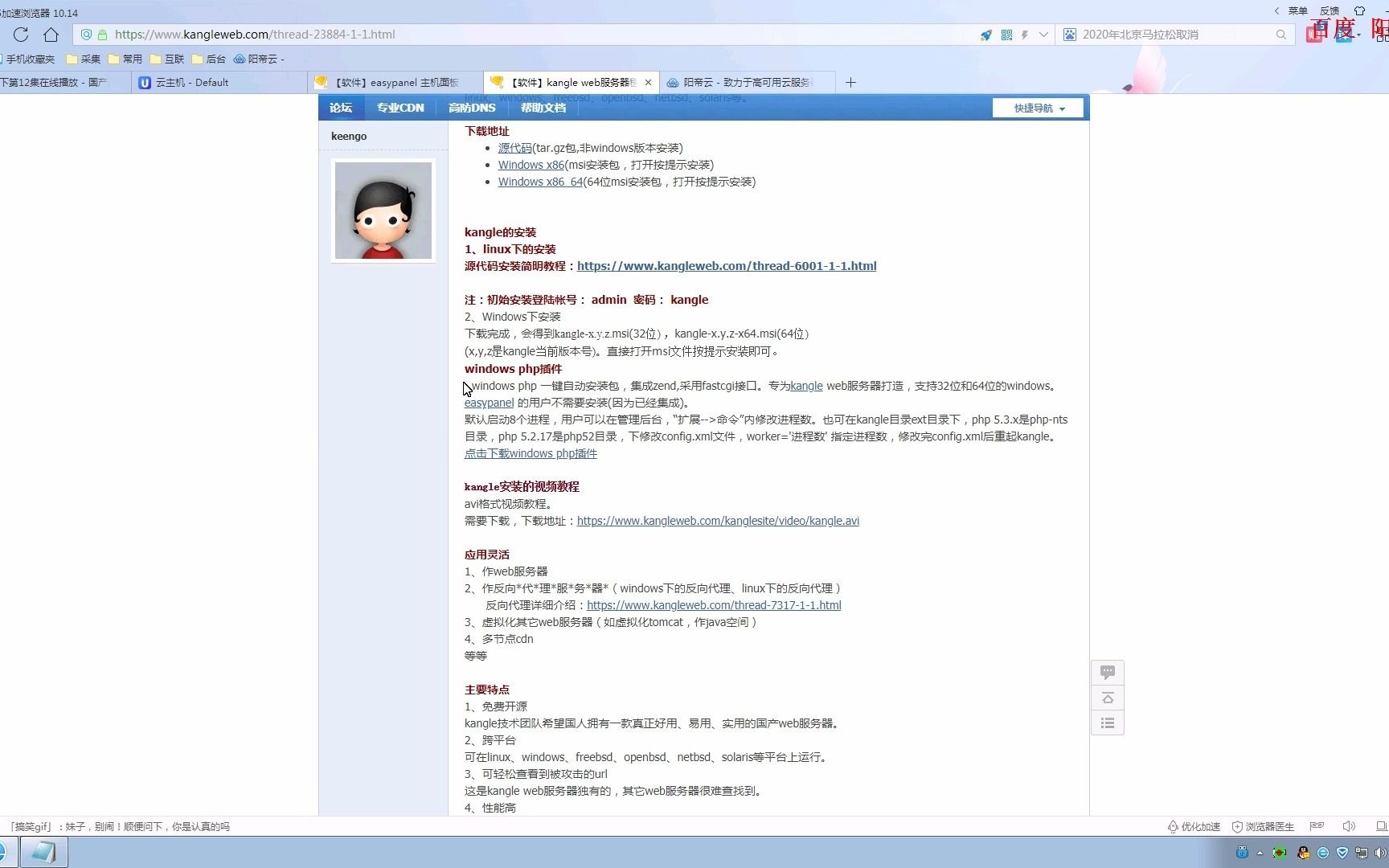Viewport: 1389px width, 868px height.
Task: Open the Windows x86_64 download link
Action: pos(540,182)
